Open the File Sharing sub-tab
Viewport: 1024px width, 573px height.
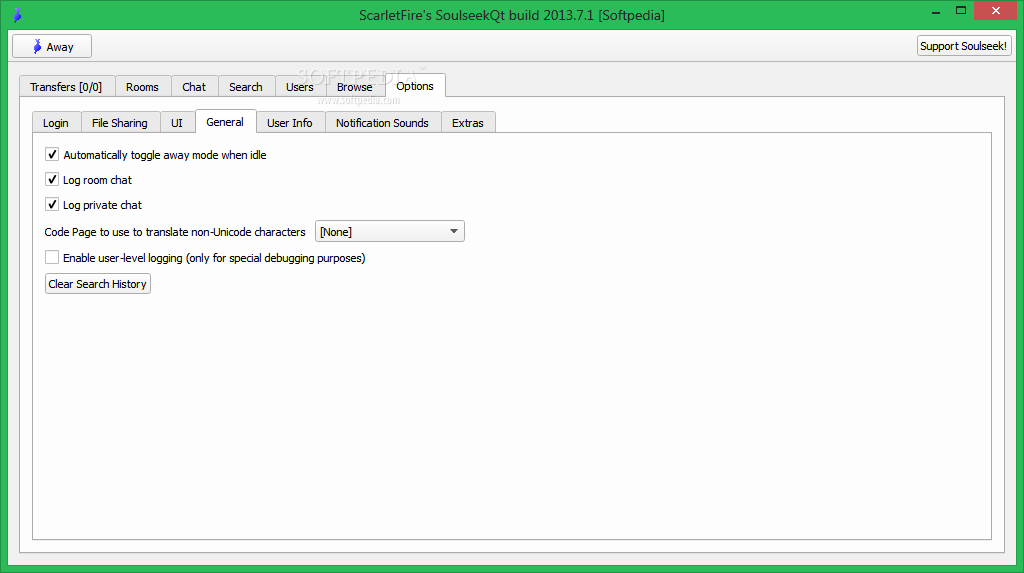[x=120, y=123]
